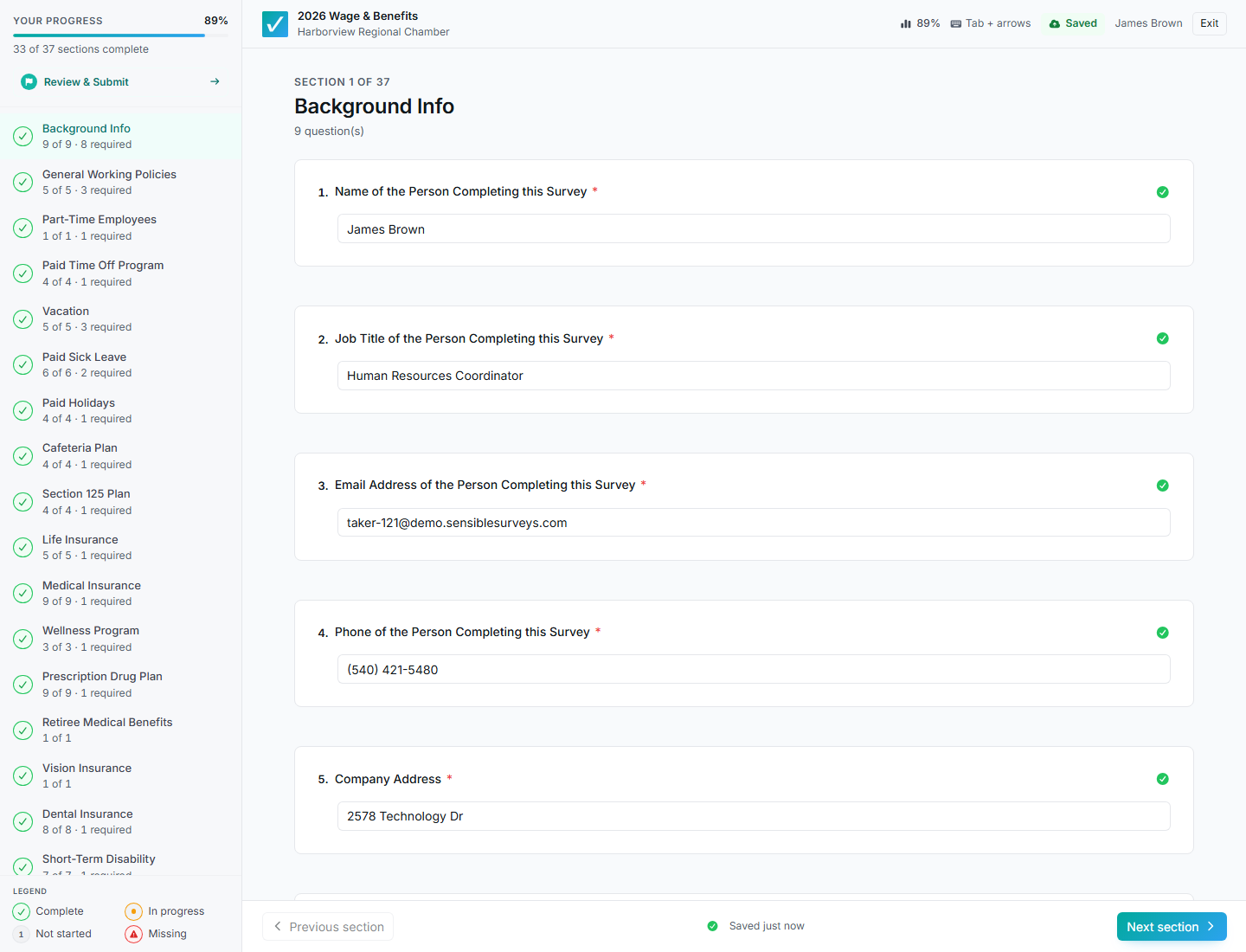The height and width of the screenshot is (952, 1246).
Task: Click the Complete legend check icon
Action: click(21, 911)
